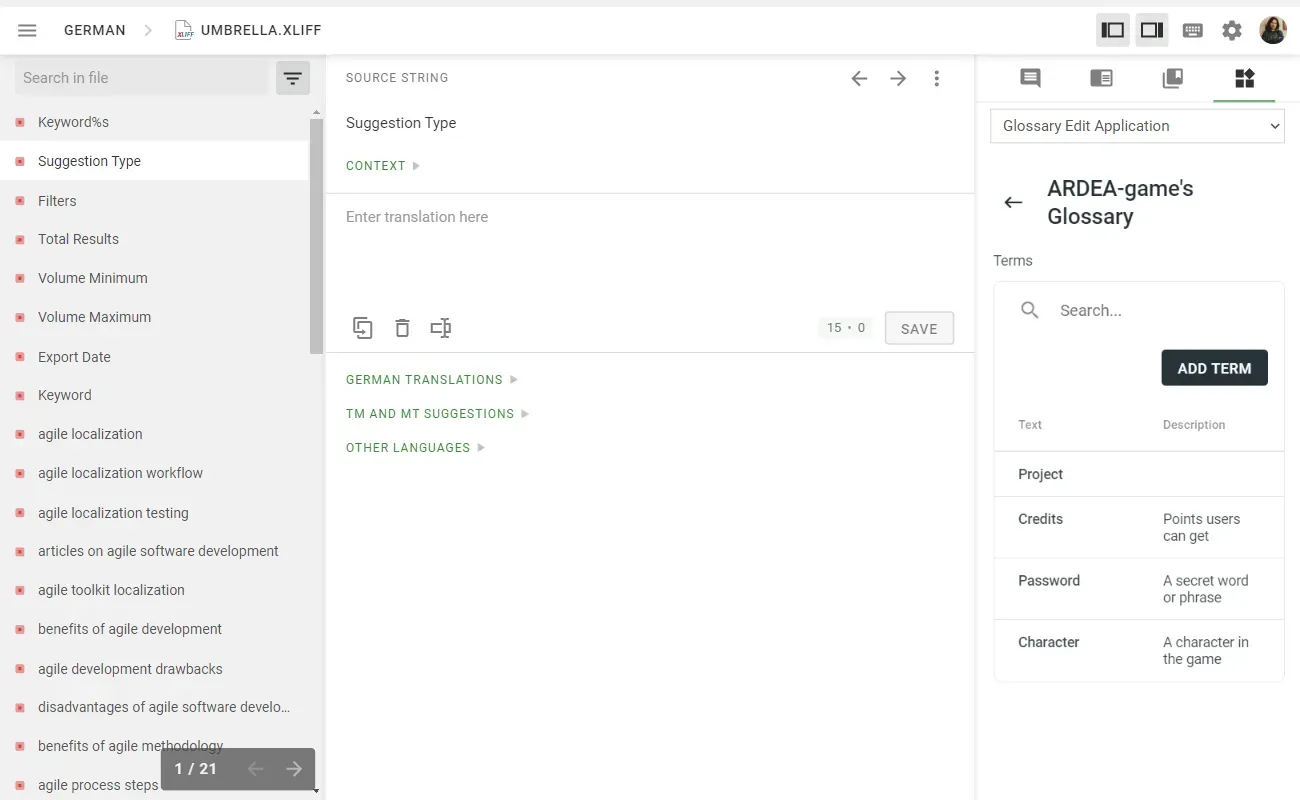
Task: Copy source string using the copy icon
Action: 362,327
